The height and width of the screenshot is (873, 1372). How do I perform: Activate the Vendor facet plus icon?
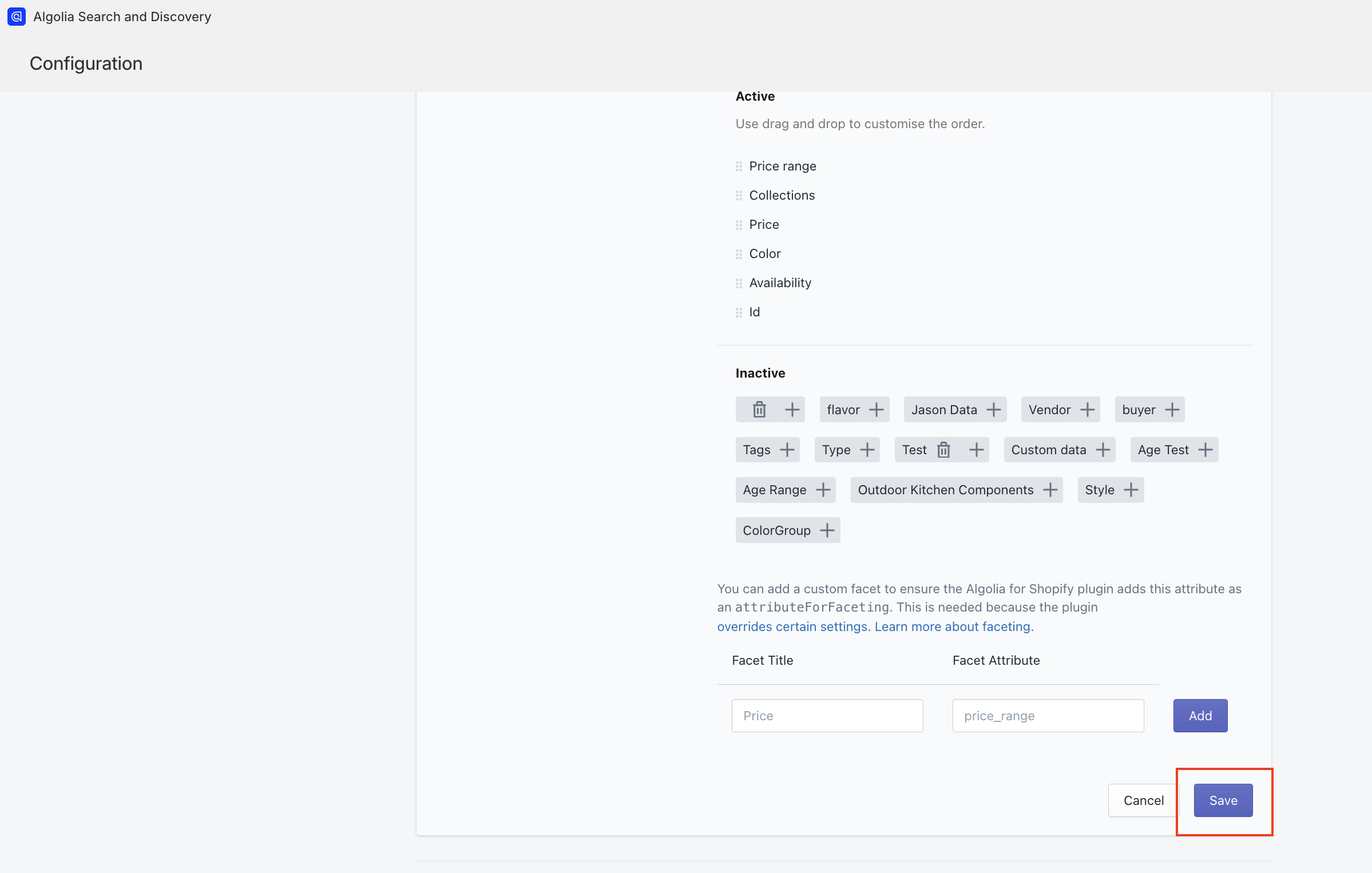pyautogui.click(x=1088, y=410)
